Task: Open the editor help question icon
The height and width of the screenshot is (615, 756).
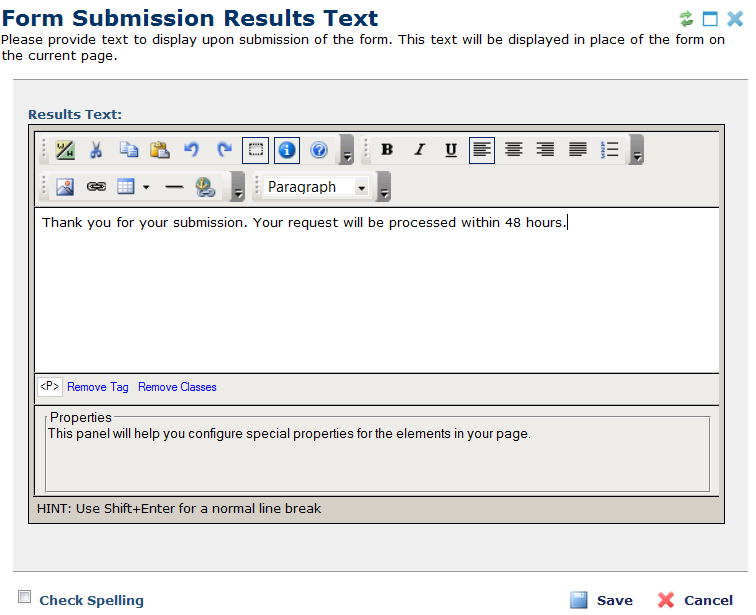Action: [319, 150]
